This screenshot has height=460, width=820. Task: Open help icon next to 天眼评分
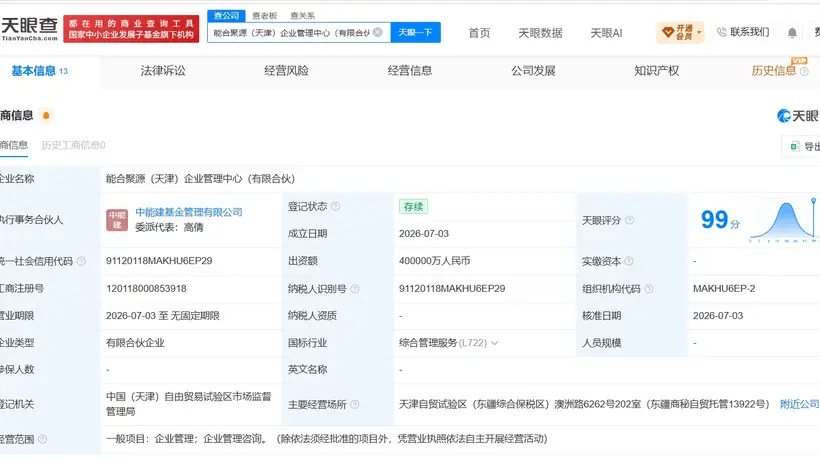630,221
